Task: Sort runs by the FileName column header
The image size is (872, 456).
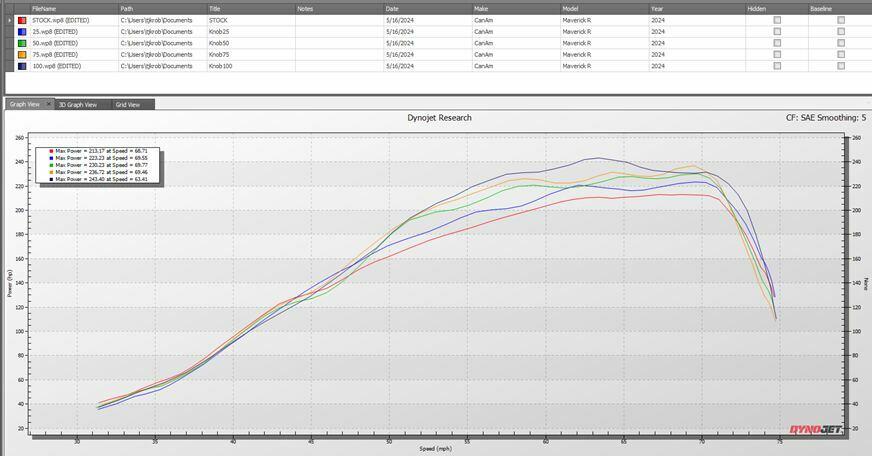Action: click(x=74, y=9)
